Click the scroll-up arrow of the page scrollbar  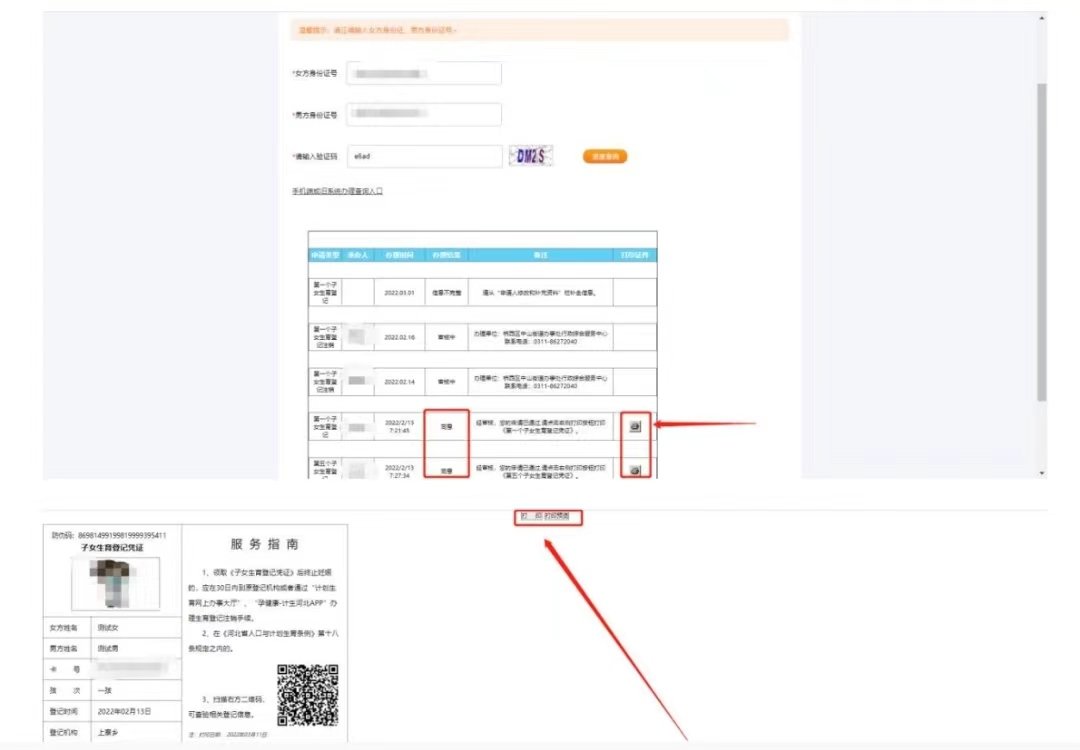tap(1041, 18)
